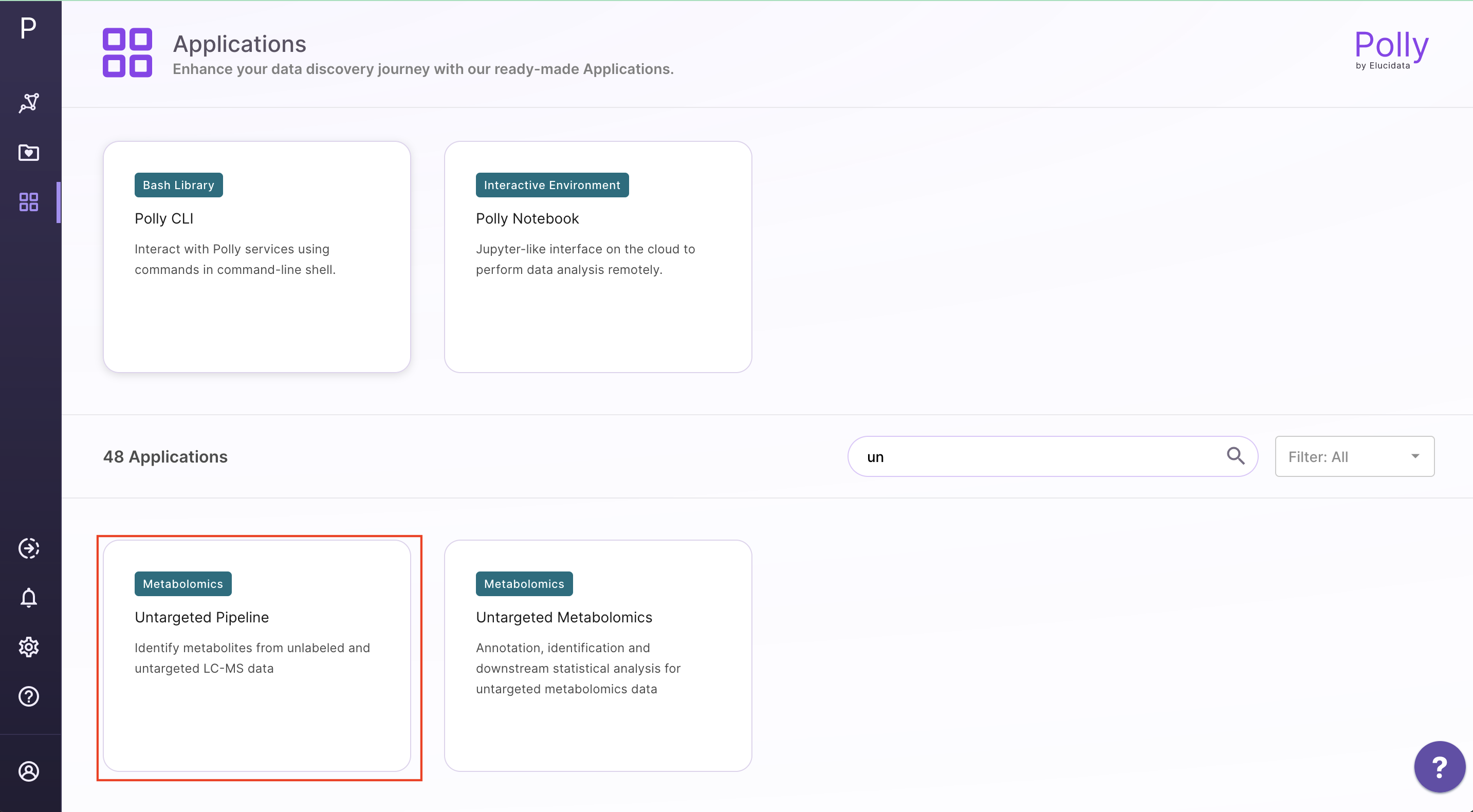Click Metabolomics tag on Untargeted Pipeline card
This screenshot has width=1473, height=812.
click(x=183, y=583)
